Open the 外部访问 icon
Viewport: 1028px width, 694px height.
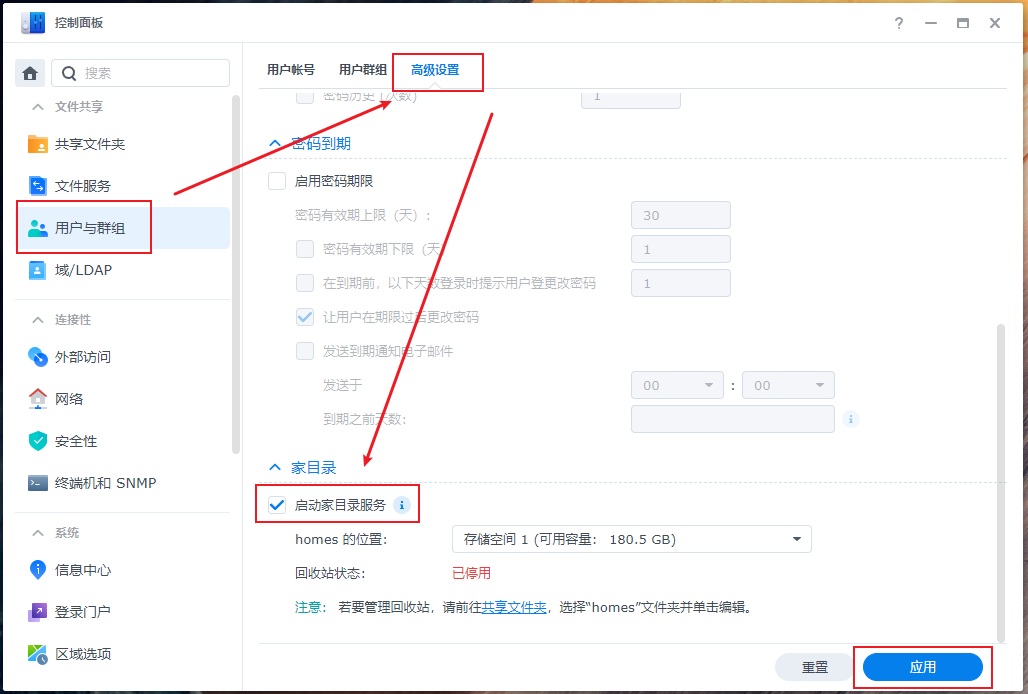(x=38, y=357)
